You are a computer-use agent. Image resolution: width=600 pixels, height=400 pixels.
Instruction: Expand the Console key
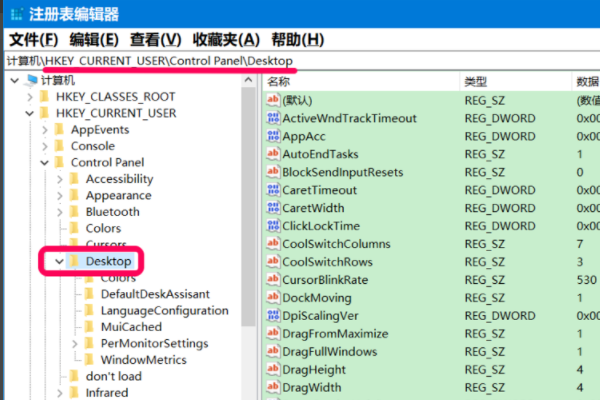[45, 146]
